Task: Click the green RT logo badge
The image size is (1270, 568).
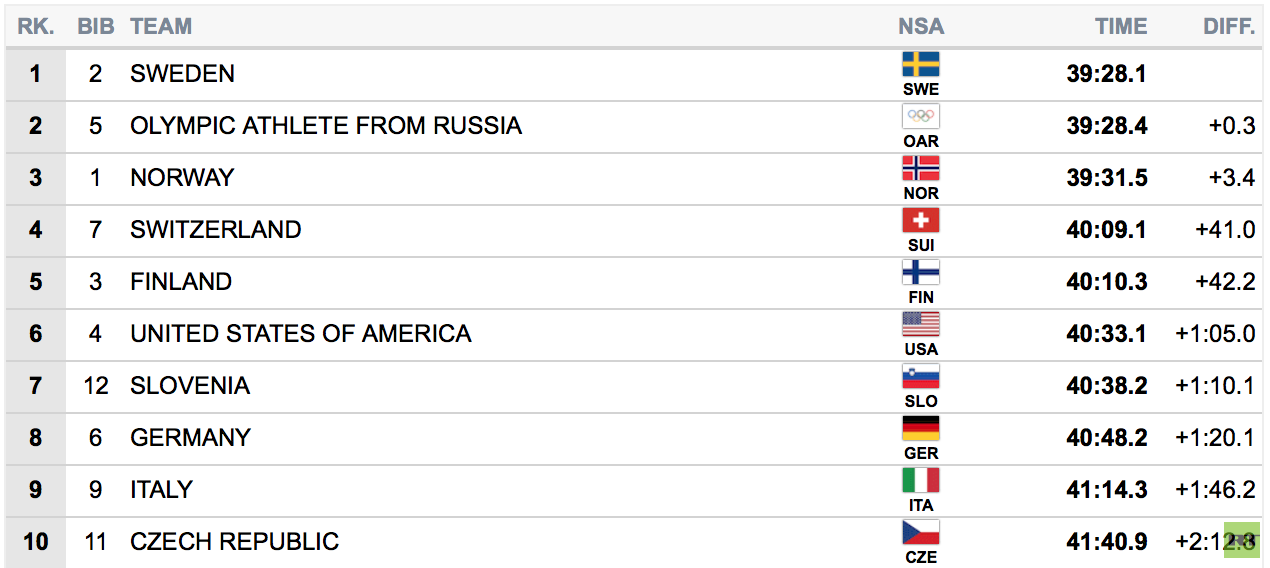Action: tap(1242, 541)
